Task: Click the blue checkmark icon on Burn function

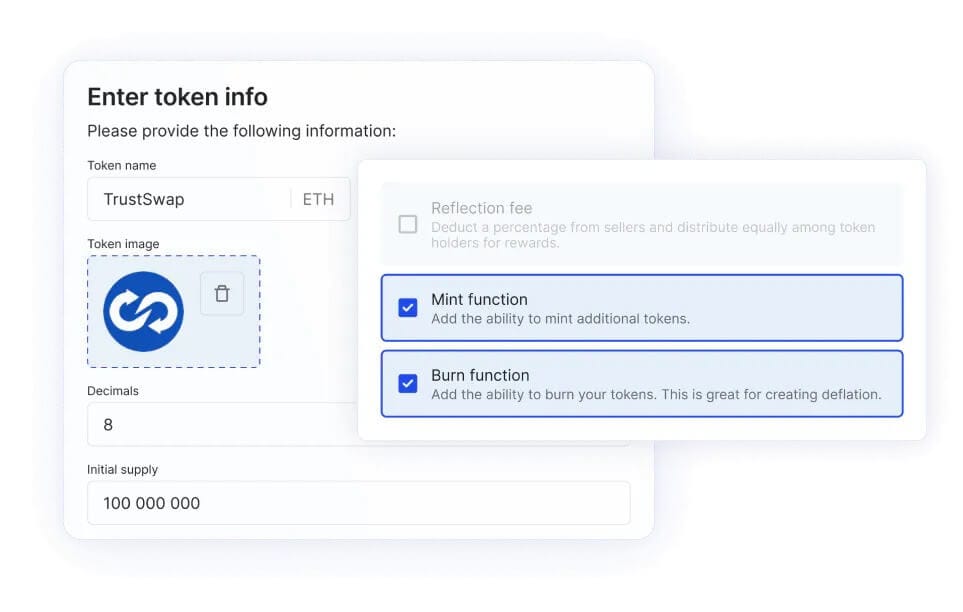Action: 406,384
